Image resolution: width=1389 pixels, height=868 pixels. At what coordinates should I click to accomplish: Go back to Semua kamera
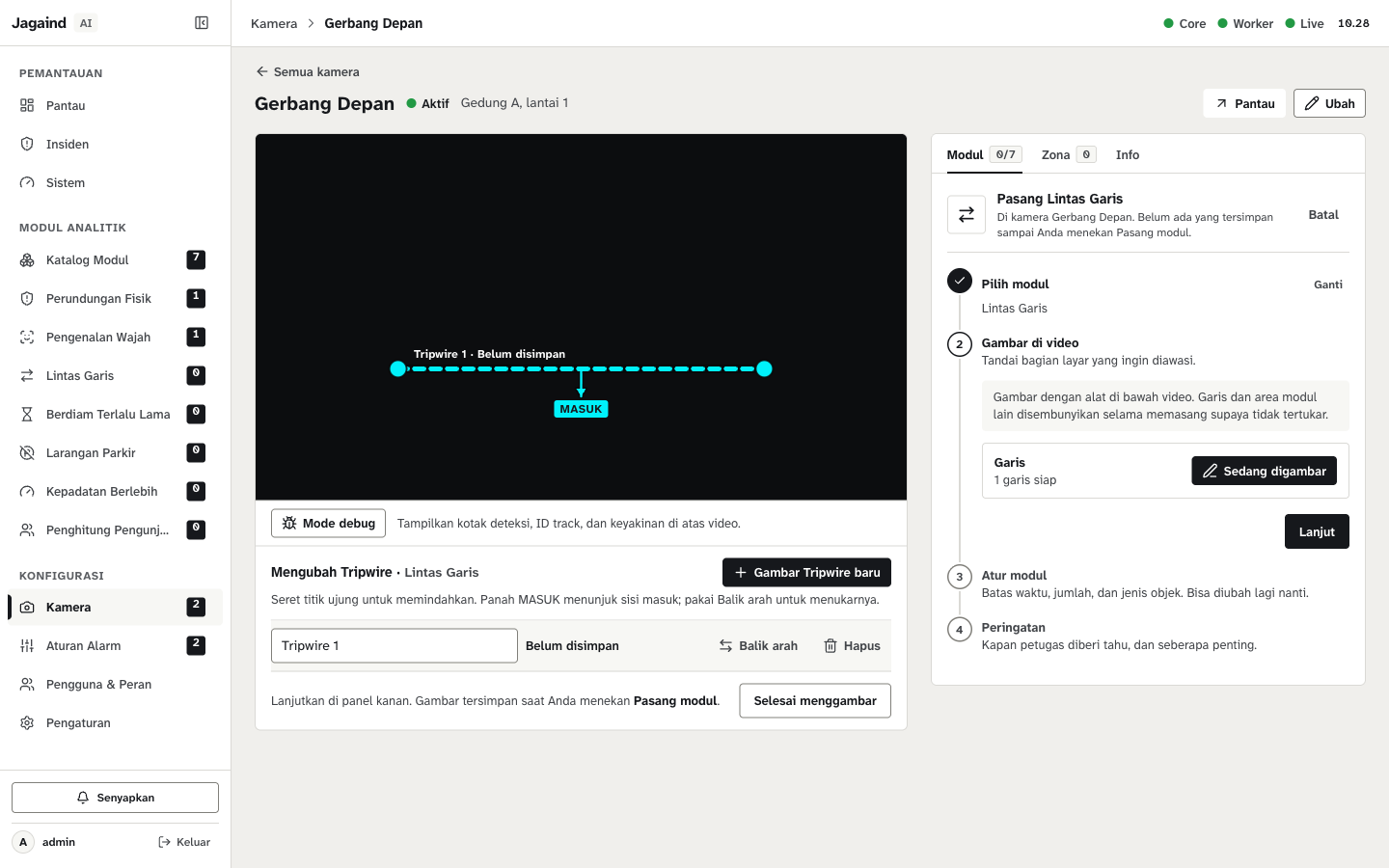point(308,71)
